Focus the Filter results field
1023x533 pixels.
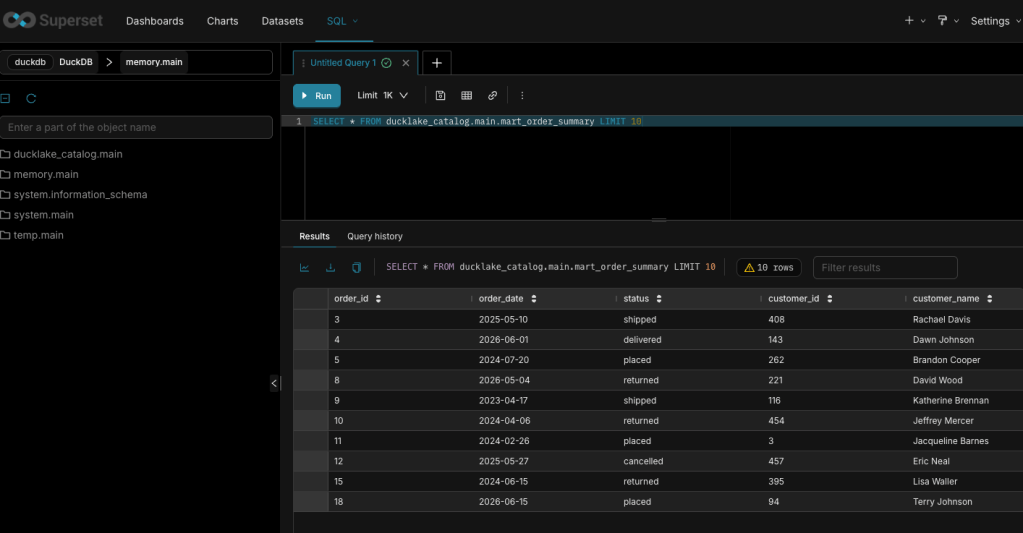(885, 267)
